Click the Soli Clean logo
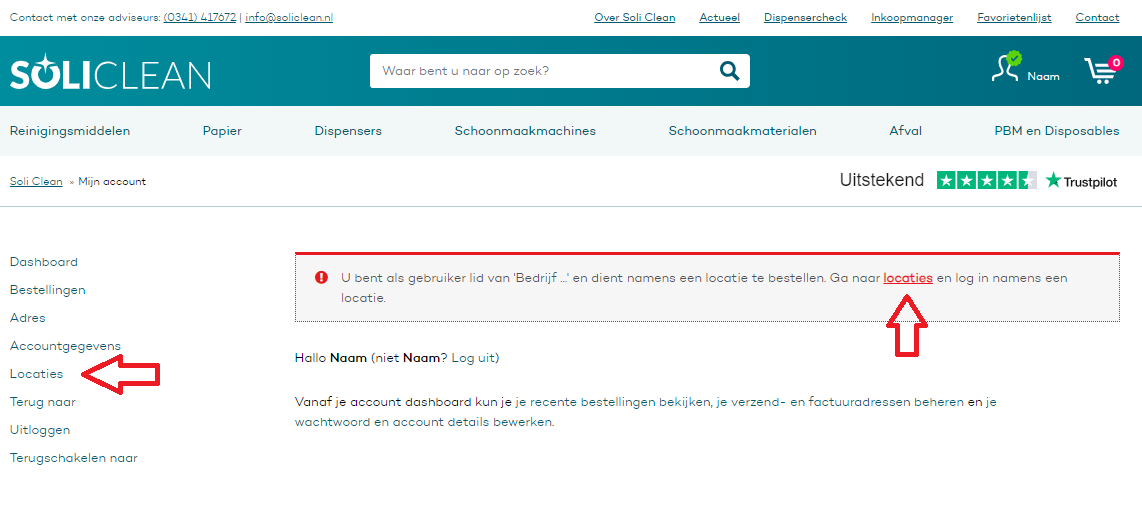 pos(110,74)
